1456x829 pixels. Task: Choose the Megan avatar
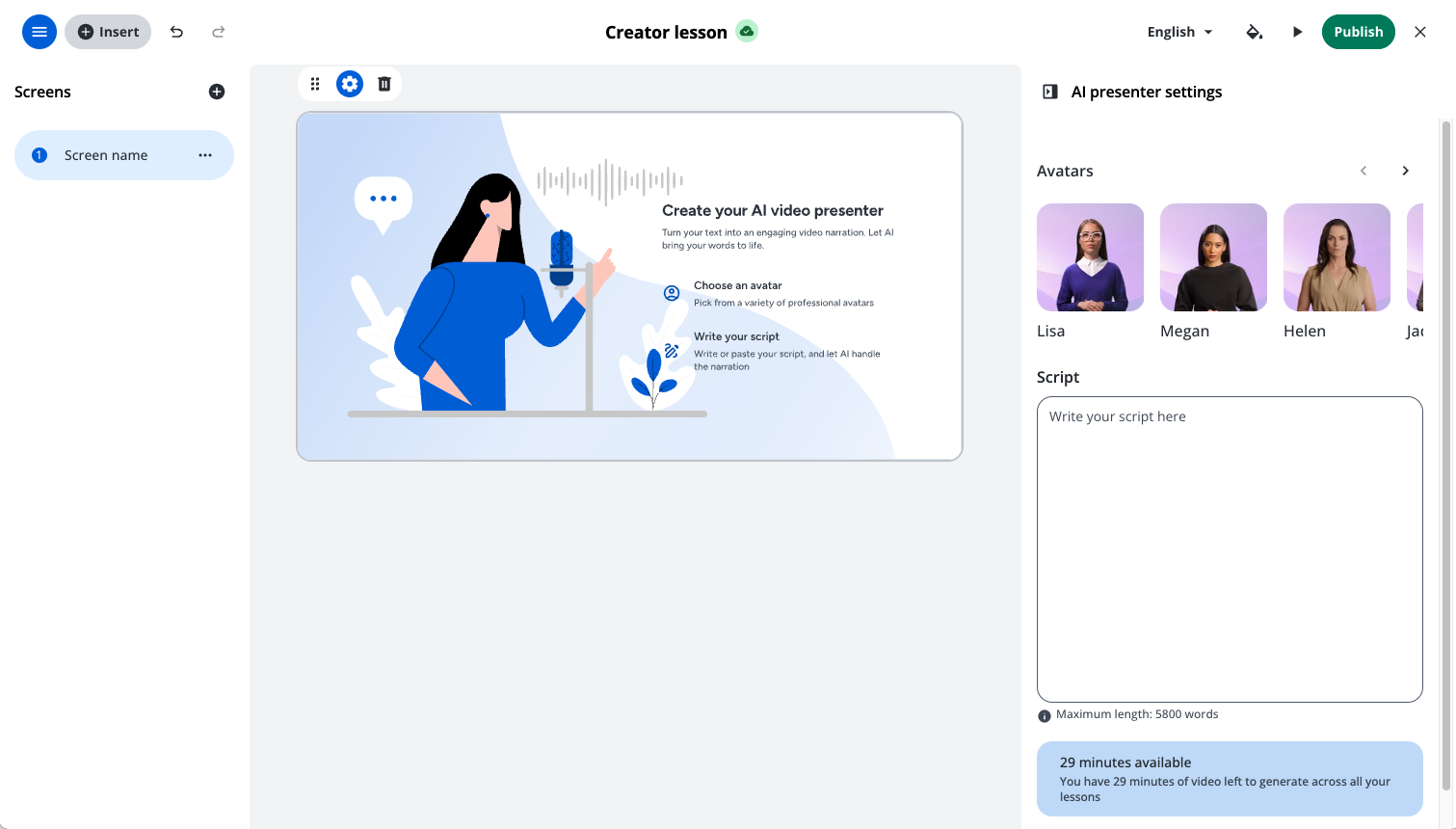tap(1213, 257)
